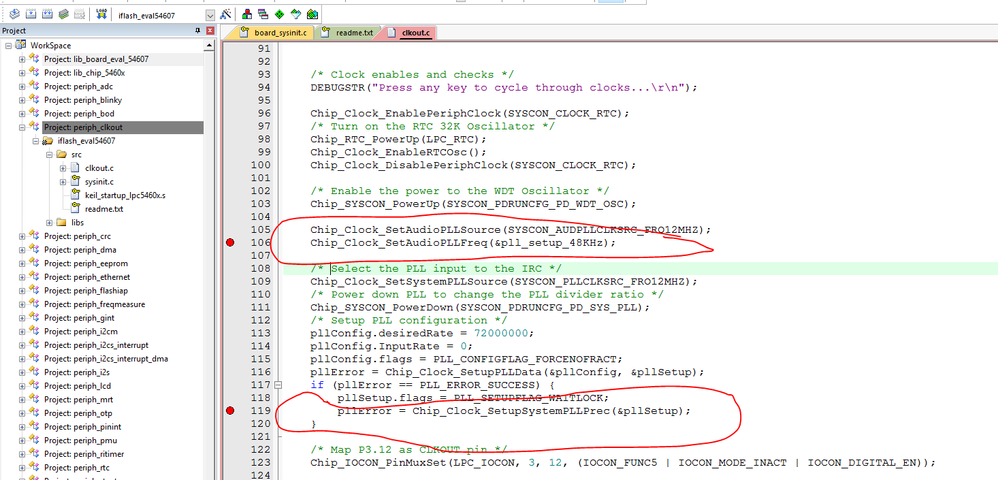Click the Batch Build toolbar icon
Viewport: 998px width, 480px height.
click(63, 14)
